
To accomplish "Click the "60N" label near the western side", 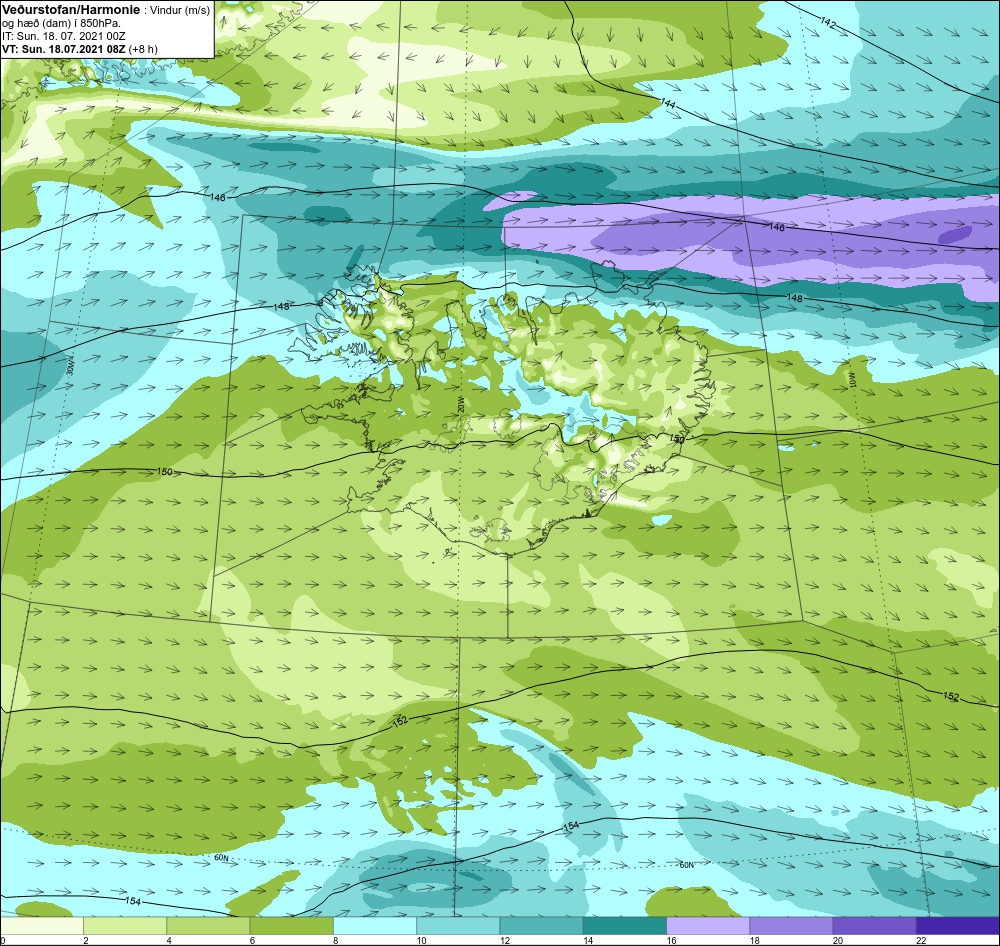I will (x=221, y=858).
